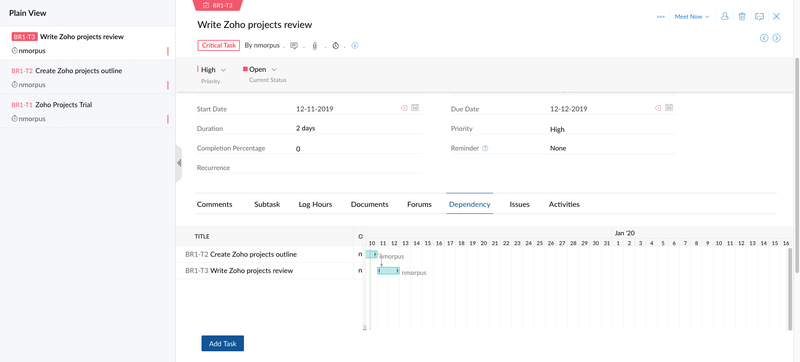Select BR1-T1 Zoho Projects Trial in list

(88, 111)
